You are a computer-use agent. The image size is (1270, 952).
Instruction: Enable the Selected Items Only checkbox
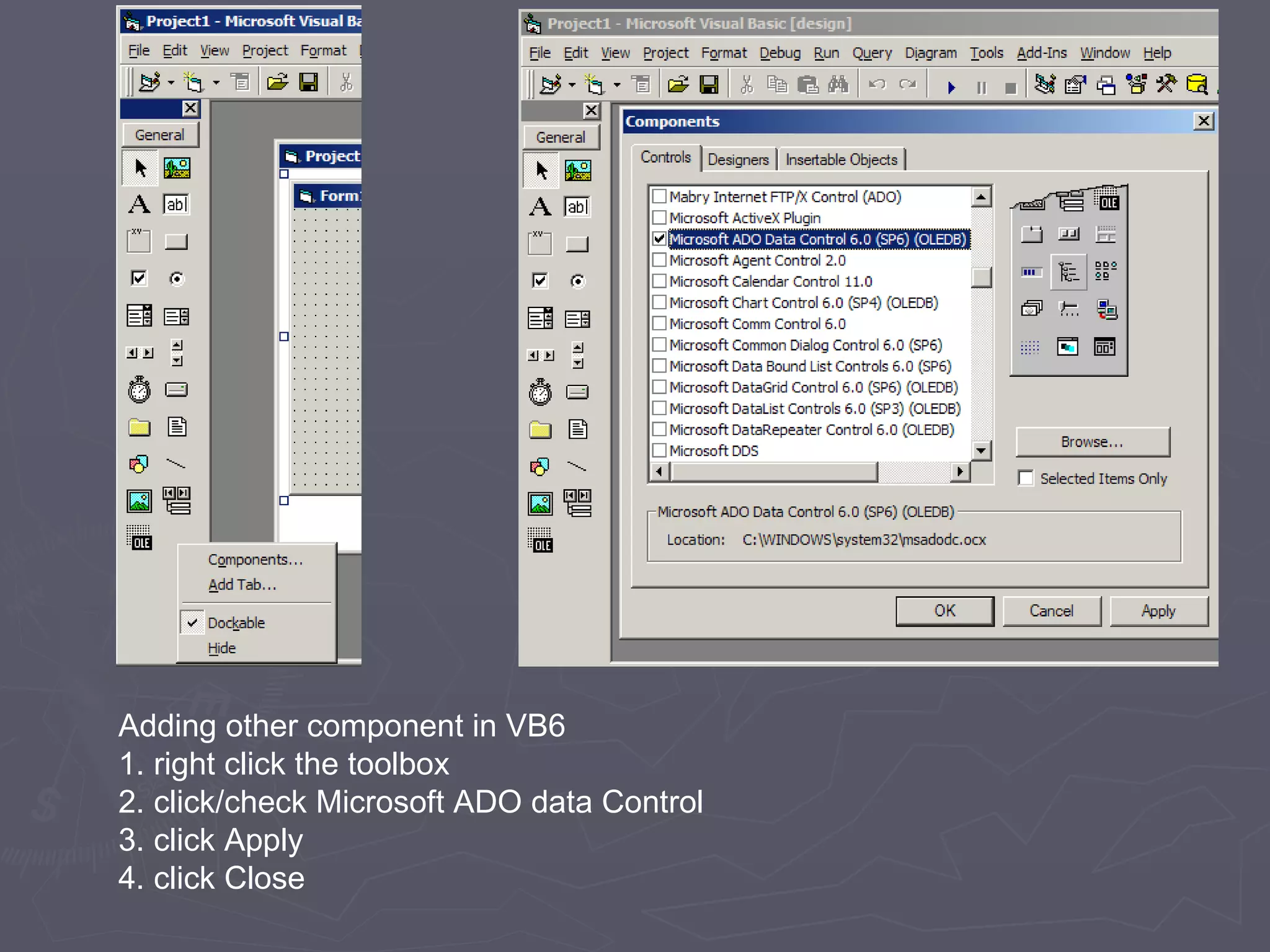pyautogui.click(x=1026, y=478)
